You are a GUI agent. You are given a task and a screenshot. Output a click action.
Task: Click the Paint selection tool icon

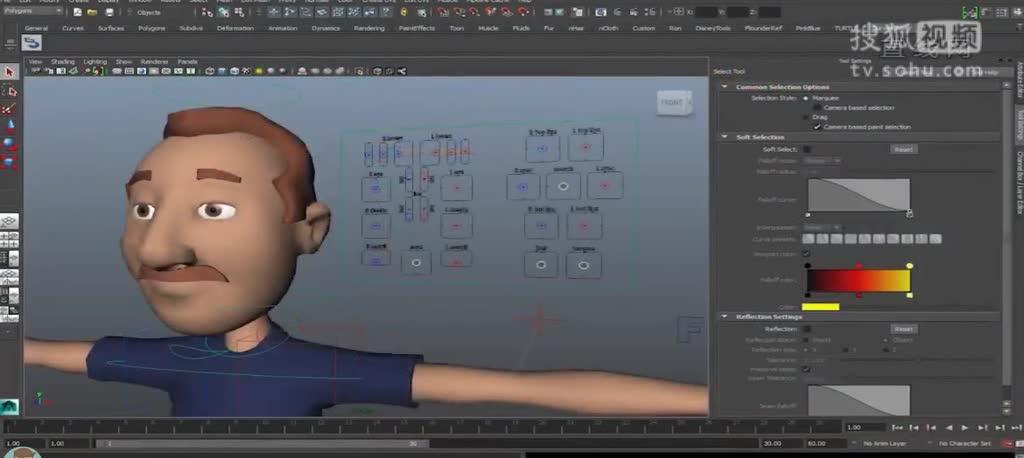click(x=9, y=108)
